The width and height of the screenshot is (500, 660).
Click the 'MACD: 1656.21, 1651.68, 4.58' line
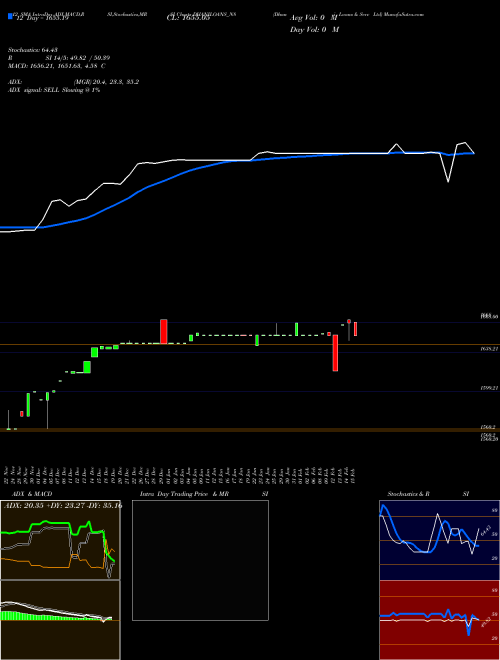point(56,66)
